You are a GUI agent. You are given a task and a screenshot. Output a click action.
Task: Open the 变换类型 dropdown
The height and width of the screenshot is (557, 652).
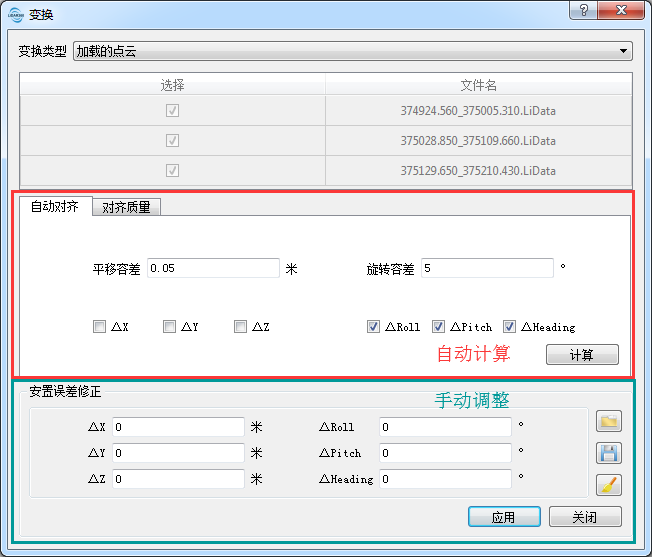[353, 51]
